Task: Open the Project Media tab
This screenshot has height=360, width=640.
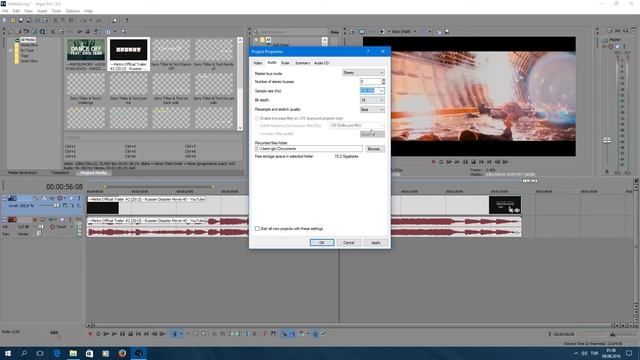Action: coord(93,173)
